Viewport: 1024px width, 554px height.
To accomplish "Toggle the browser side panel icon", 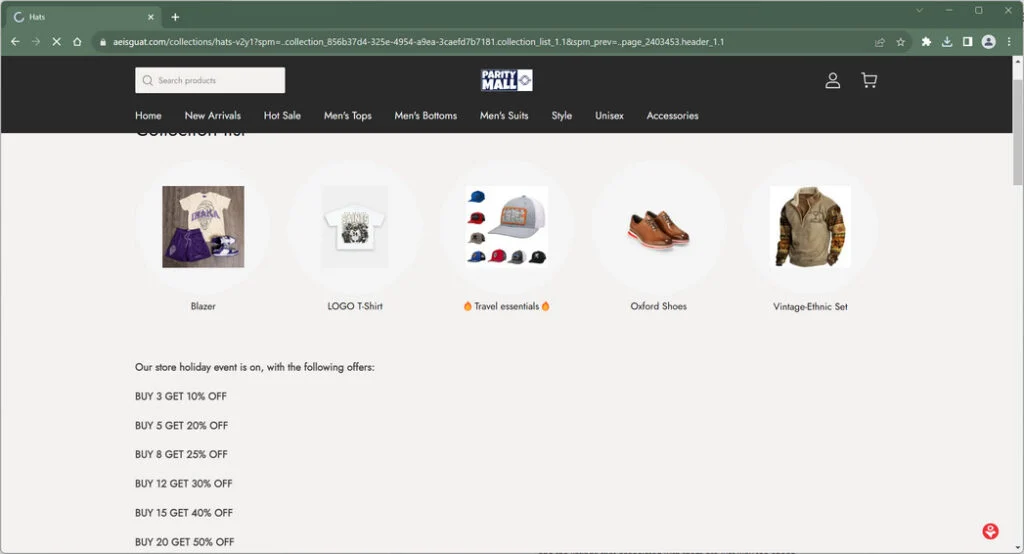I will tap(967, 42).
